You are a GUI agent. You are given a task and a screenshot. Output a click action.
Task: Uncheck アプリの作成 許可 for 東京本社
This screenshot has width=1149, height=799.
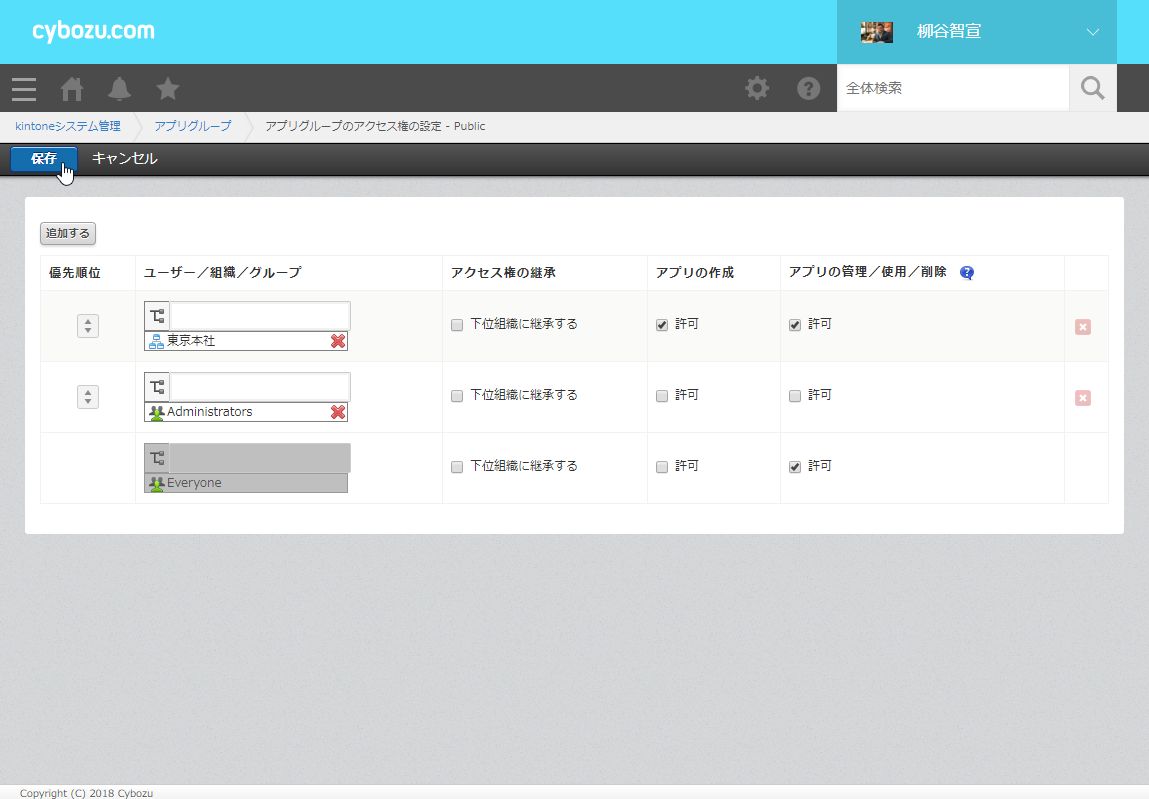(x=662, y=325)
